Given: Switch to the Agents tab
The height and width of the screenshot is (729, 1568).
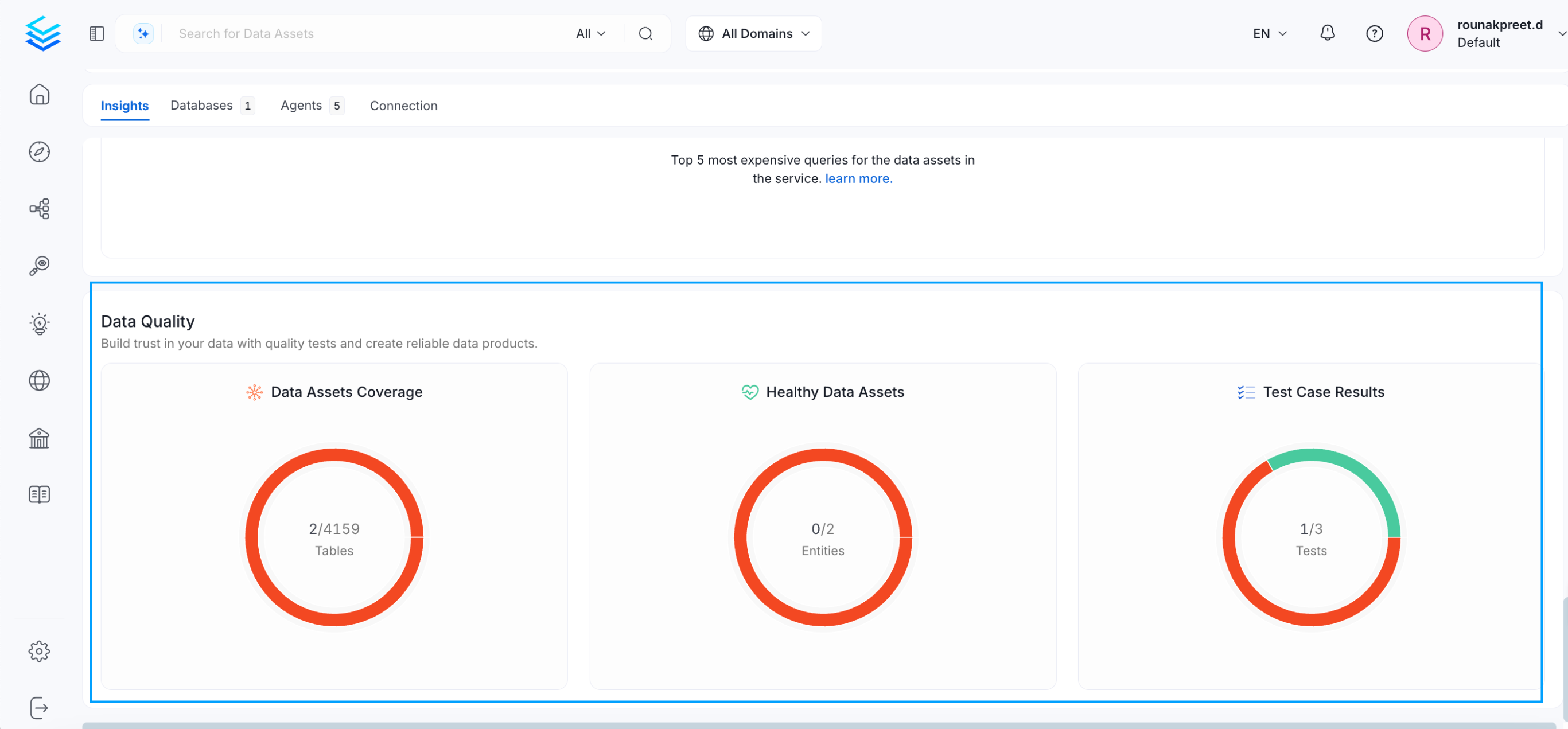Looking at the screenshot, I should (x=301, y=106).
